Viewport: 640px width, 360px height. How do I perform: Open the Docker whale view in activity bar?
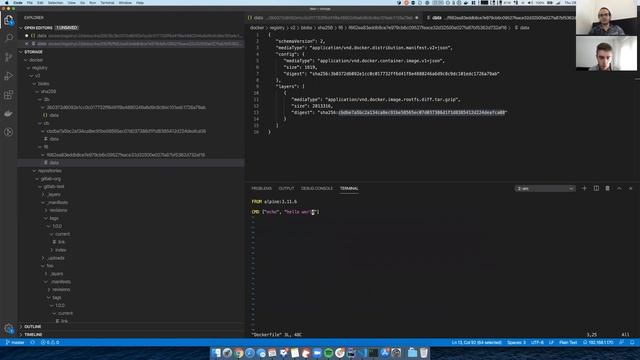click(9, 113)
